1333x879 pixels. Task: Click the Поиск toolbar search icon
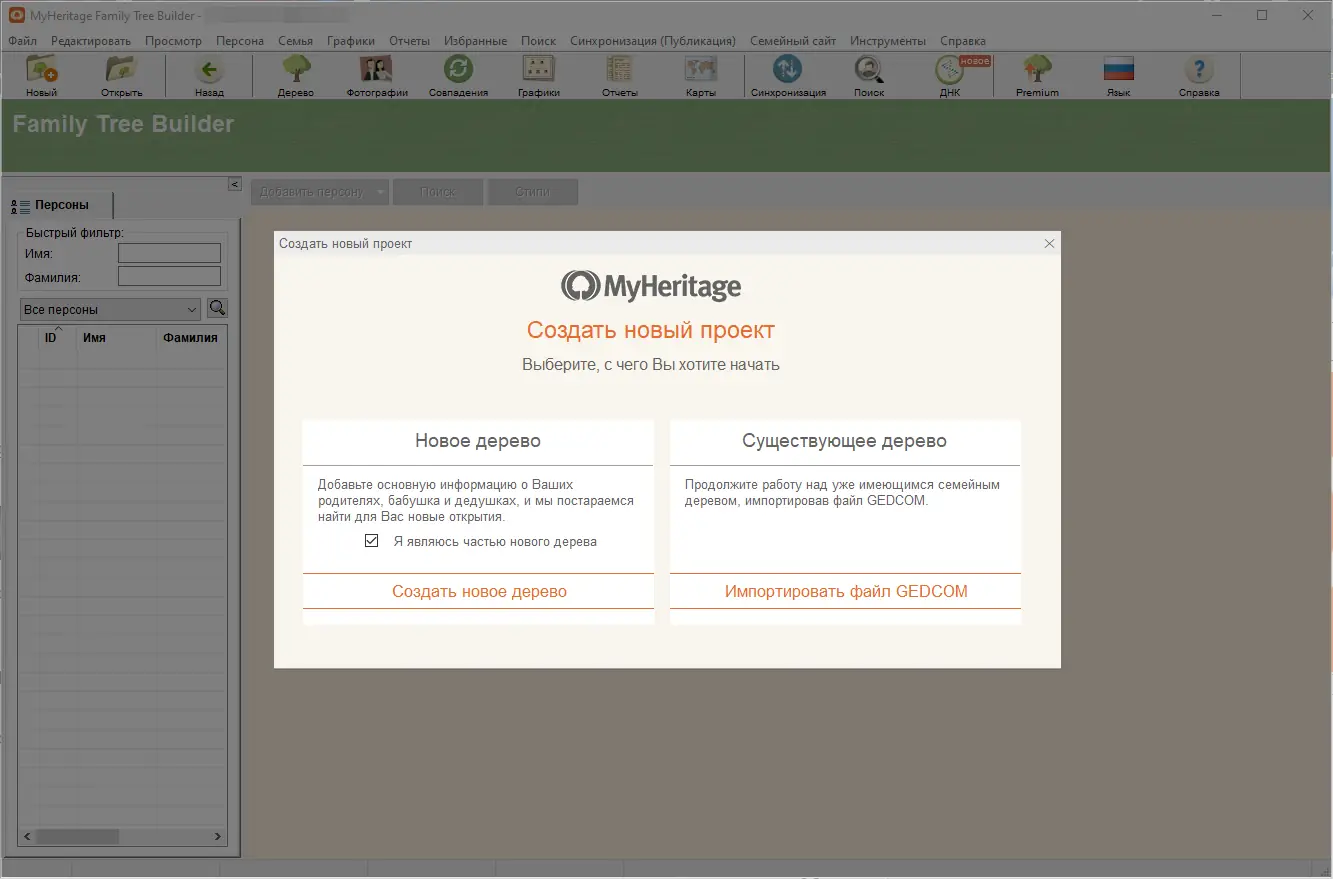(x=869, y=76)
